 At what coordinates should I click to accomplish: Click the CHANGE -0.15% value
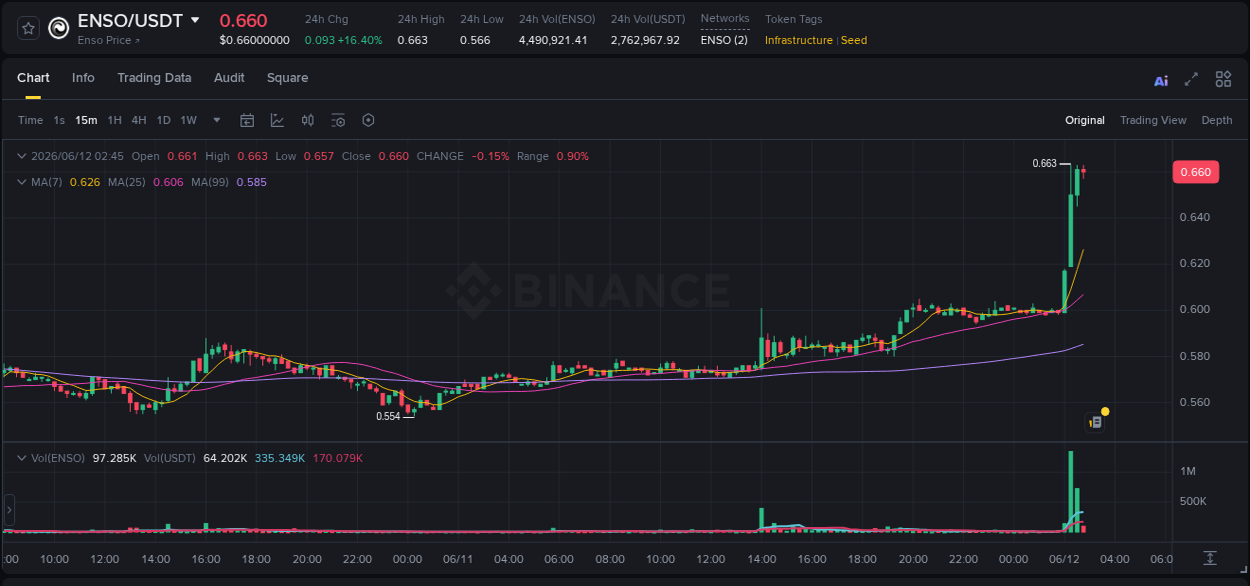[x=490, y=156]
